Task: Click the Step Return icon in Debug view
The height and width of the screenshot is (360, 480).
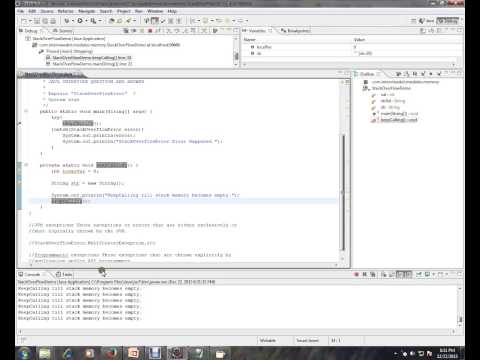Action: click(x=185, y=31)
